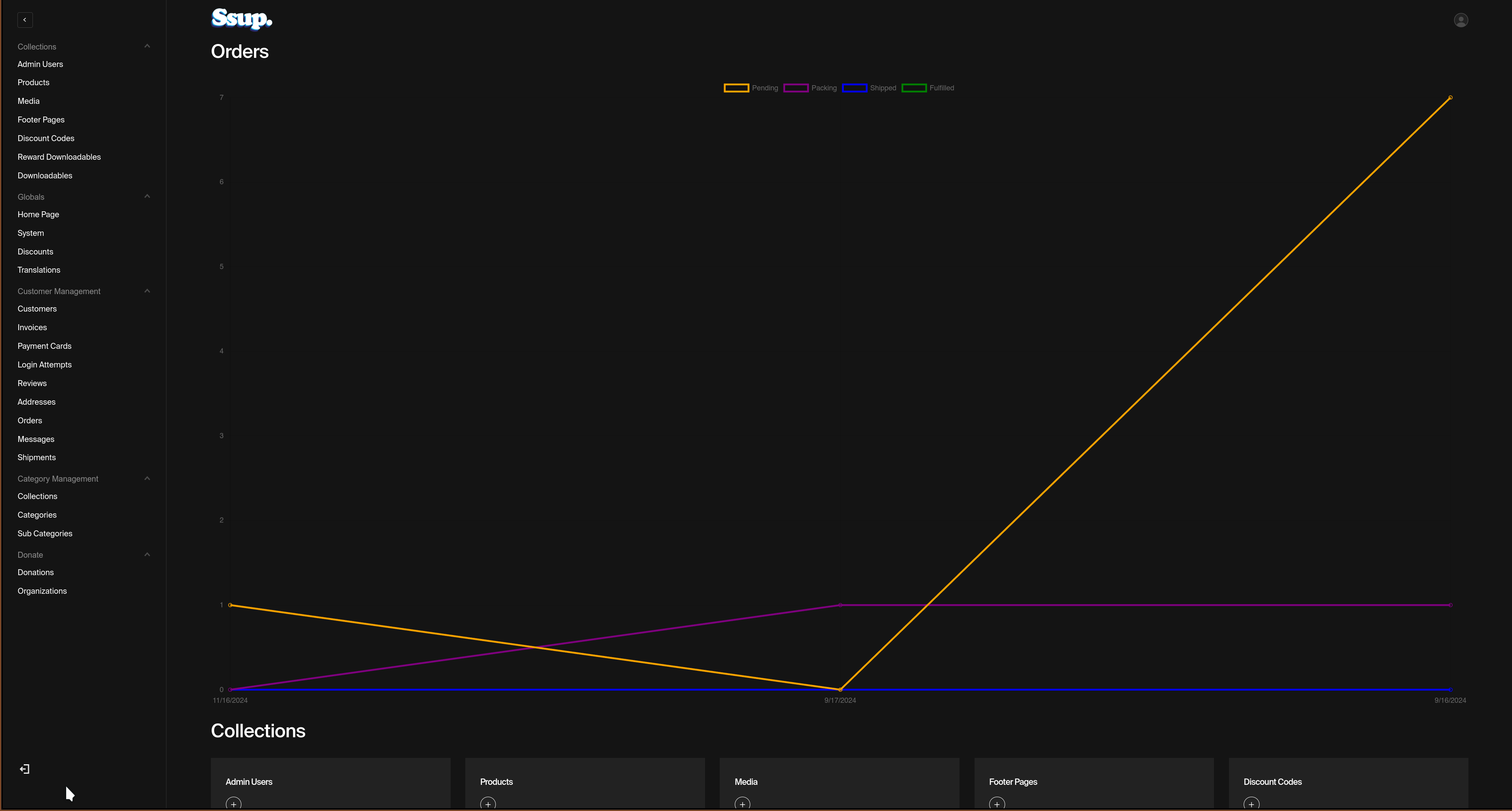Image resolution: width=1512 pixels, height=811 pixels.
Task: Open the user account avatar icon
Action: tap(1460, 21)
